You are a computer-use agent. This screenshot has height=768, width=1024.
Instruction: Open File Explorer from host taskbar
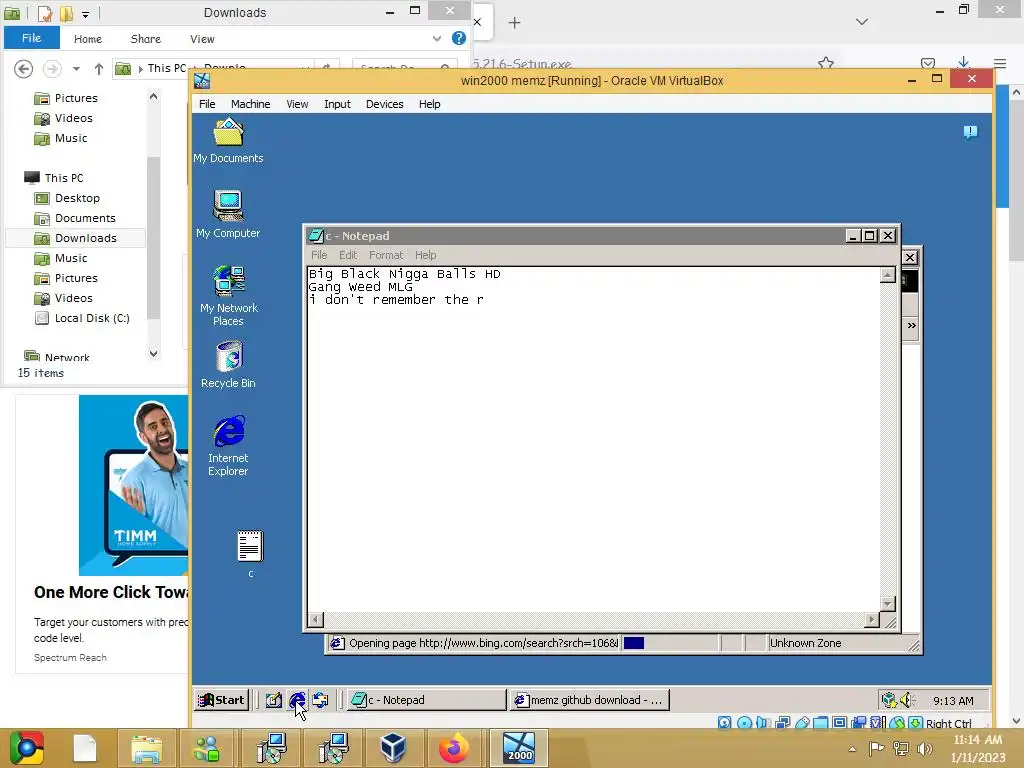(146, 748)
